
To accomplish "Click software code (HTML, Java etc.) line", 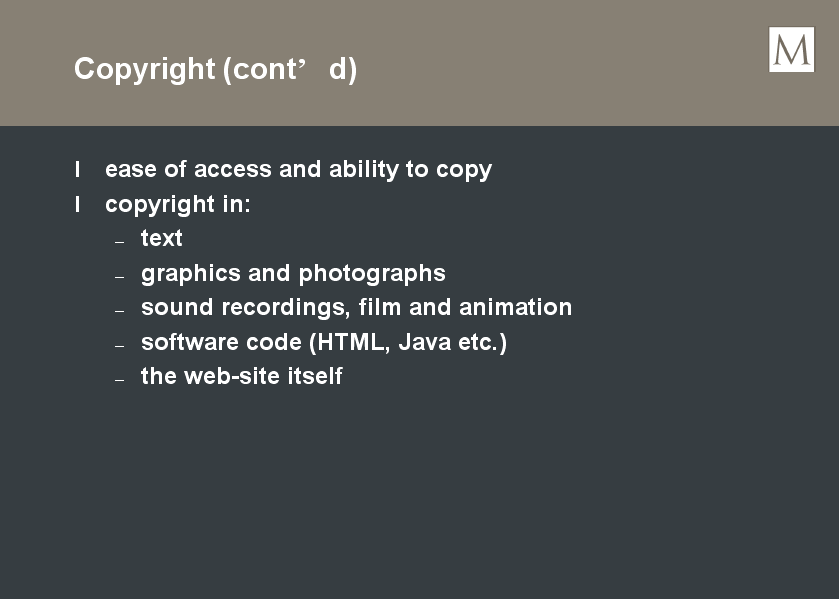I will 324,343.
